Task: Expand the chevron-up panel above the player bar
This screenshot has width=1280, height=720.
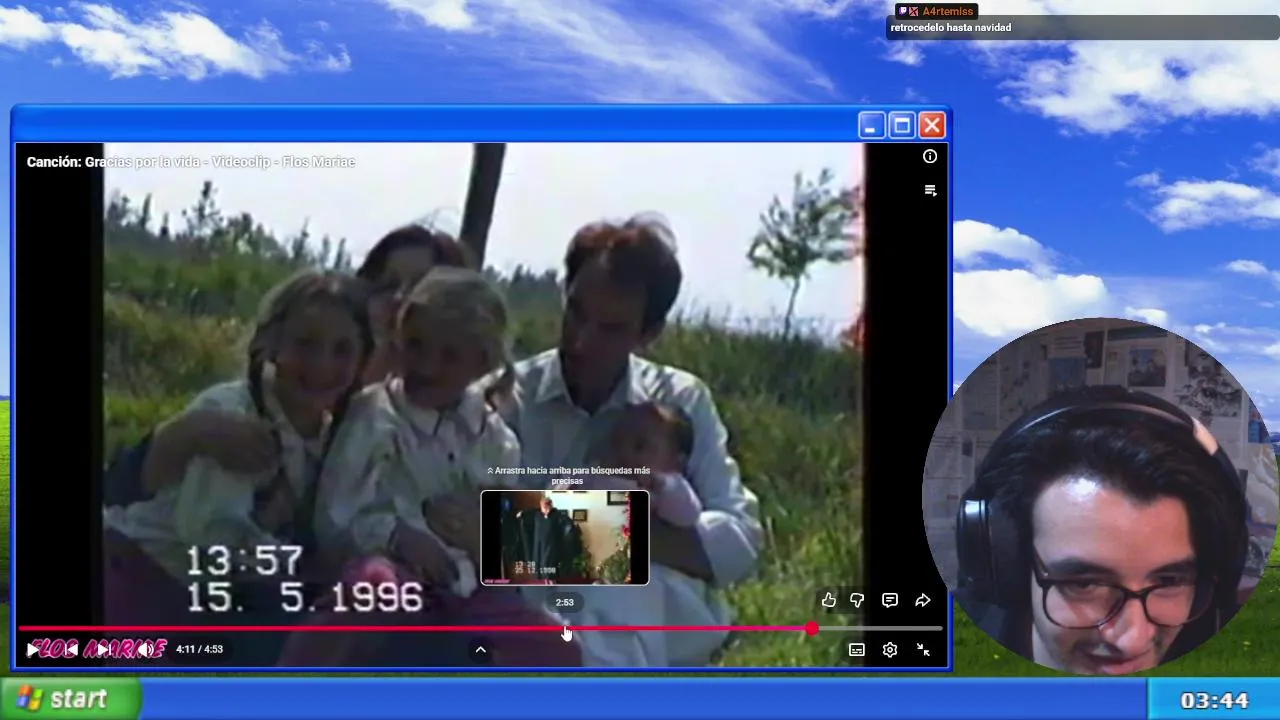Action: [x=480, y=650]
